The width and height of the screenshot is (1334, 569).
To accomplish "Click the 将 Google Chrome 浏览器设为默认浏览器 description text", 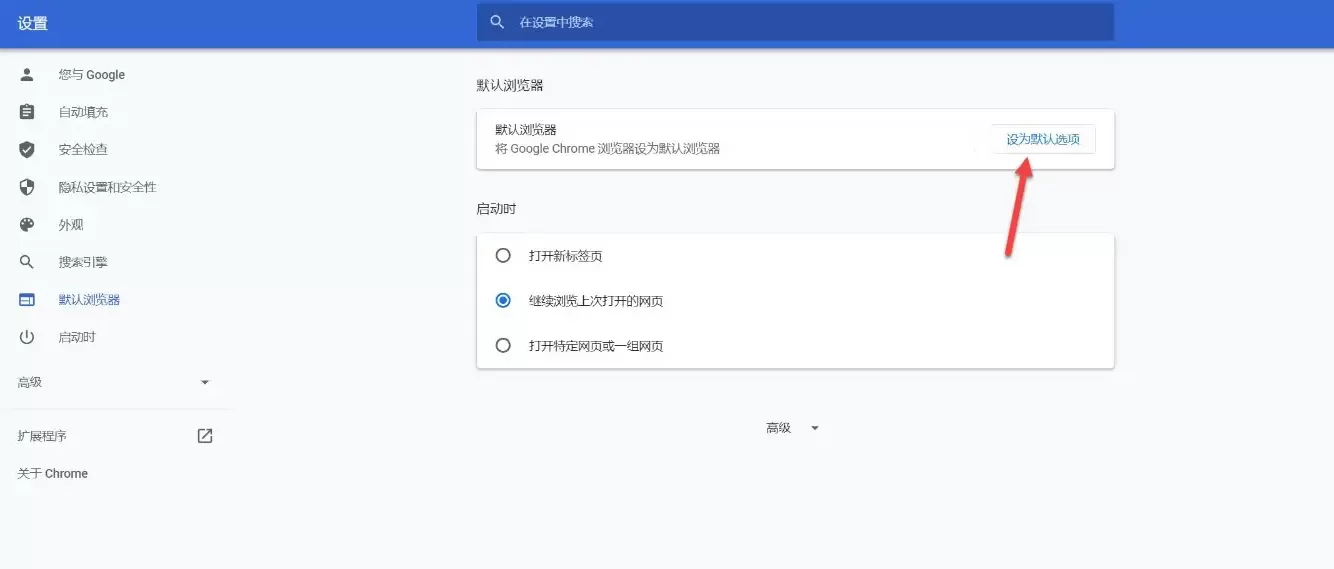I will 608,149.
